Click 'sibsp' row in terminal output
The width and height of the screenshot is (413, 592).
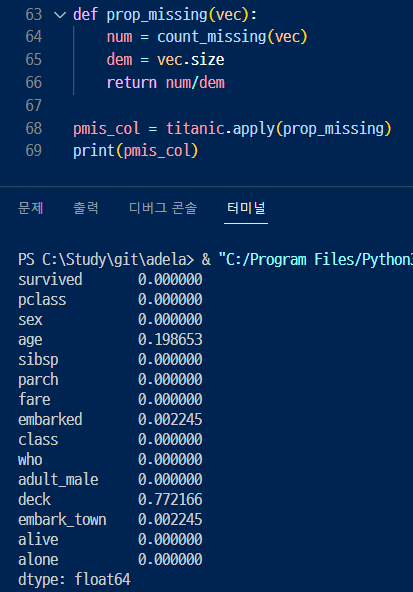click(x=110, y=359)
